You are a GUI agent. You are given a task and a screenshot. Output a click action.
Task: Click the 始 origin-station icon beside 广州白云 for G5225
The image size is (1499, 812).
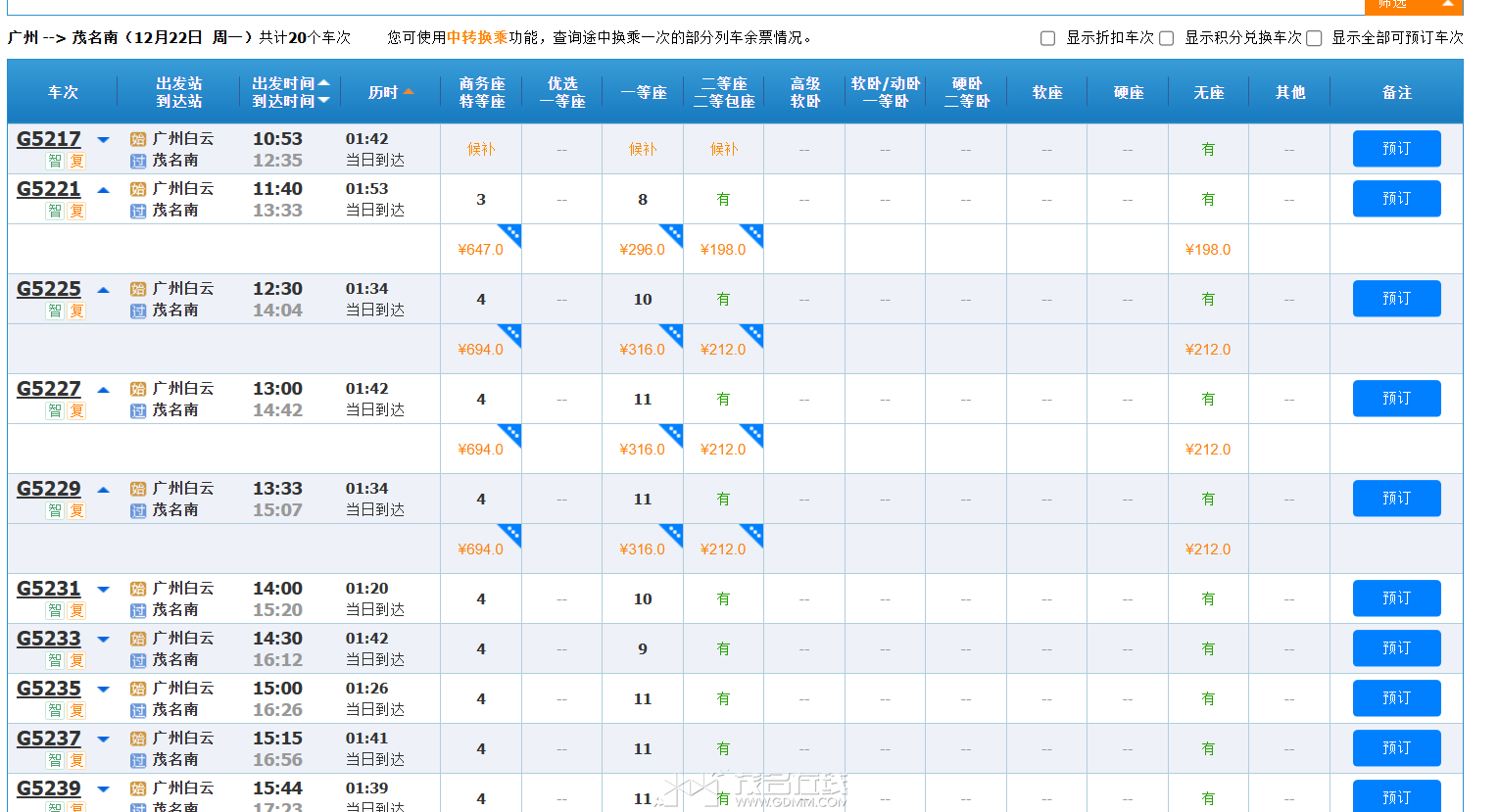[x=136, y=289]
